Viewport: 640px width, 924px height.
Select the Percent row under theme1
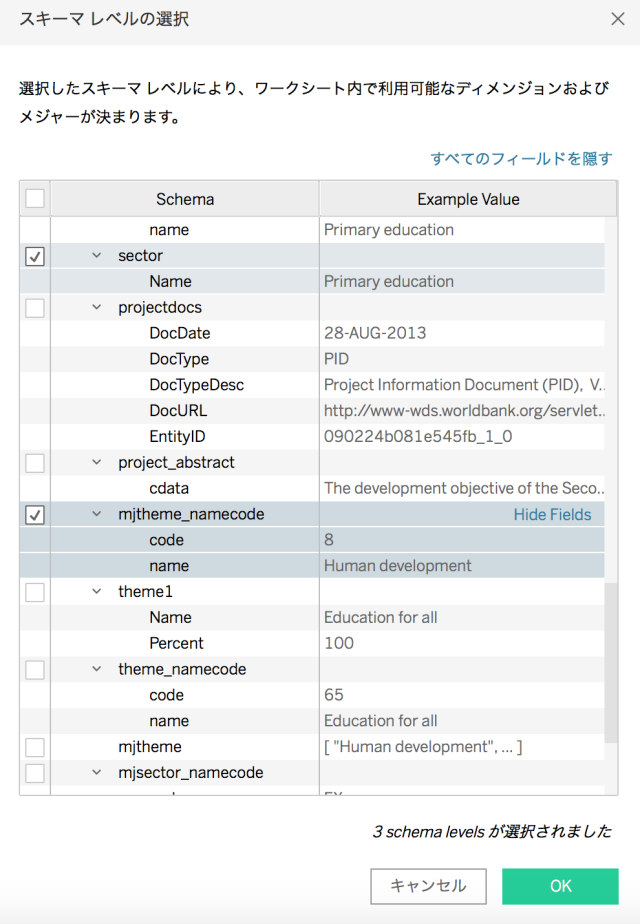312,644
